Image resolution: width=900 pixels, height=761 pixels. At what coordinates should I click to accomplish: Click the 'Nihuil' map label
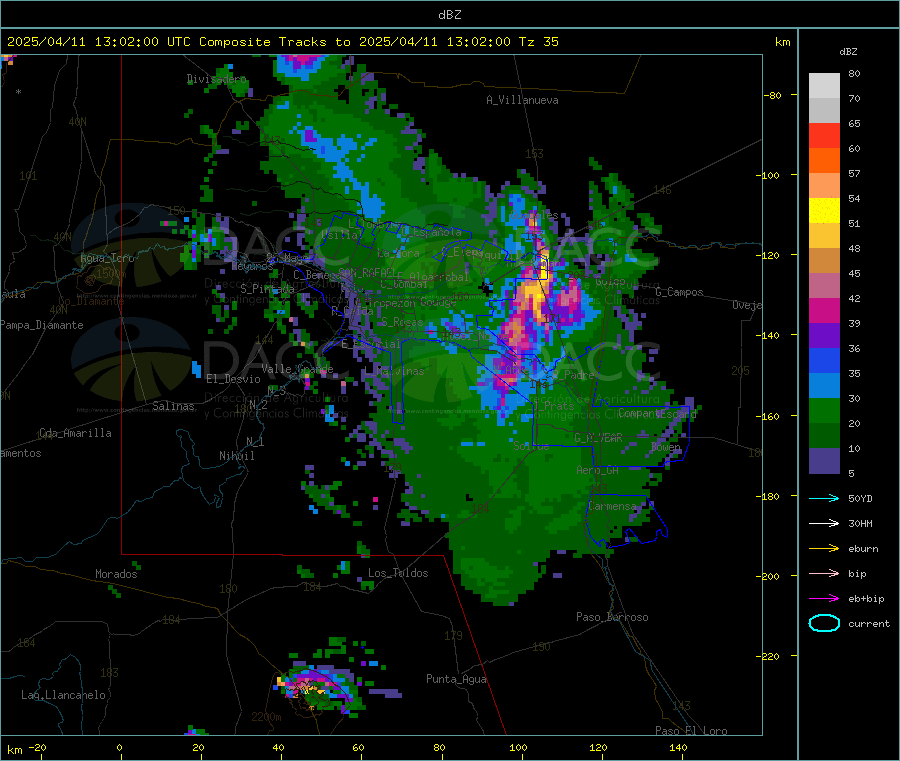(236, 456)
